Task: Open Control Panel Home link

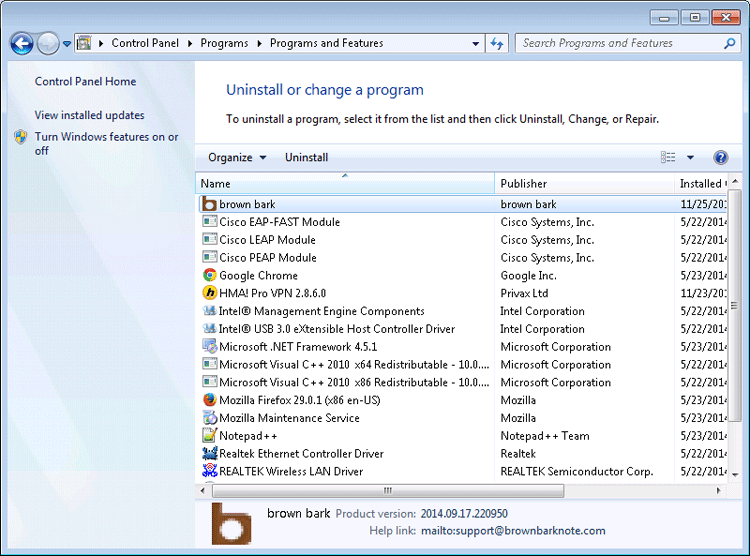Action: tap(85, 82)
